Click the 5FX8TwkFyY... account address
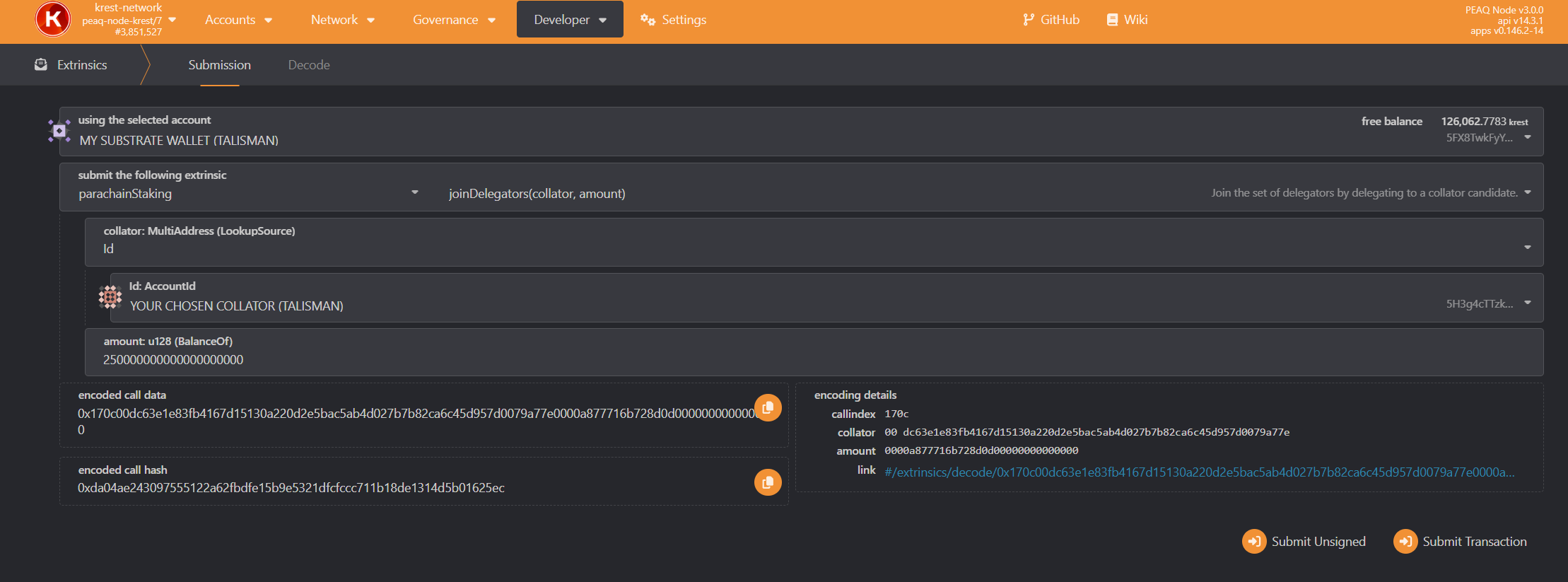 (x=1480, y=138)
